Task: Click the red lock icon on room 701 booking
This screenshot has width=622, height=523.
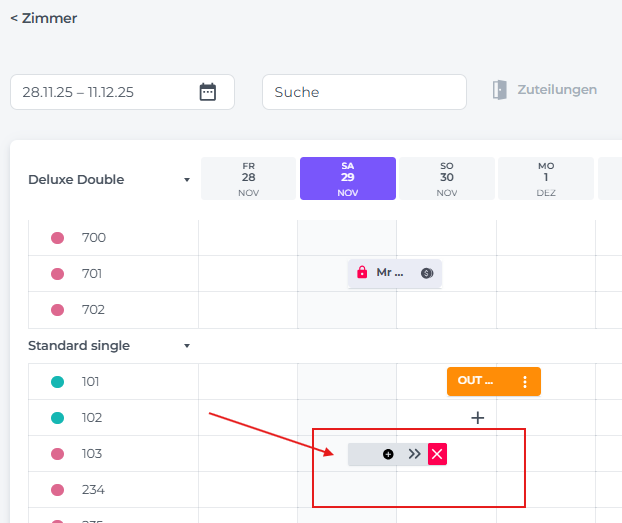Action: click(362, 273)
